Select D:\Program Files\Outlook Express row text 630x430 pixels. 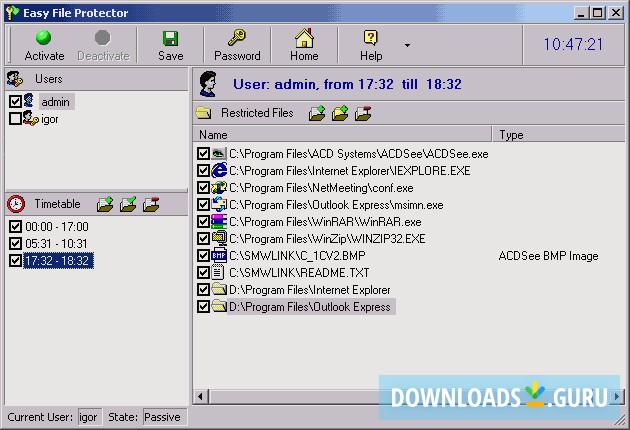click(x=309, y=307)
